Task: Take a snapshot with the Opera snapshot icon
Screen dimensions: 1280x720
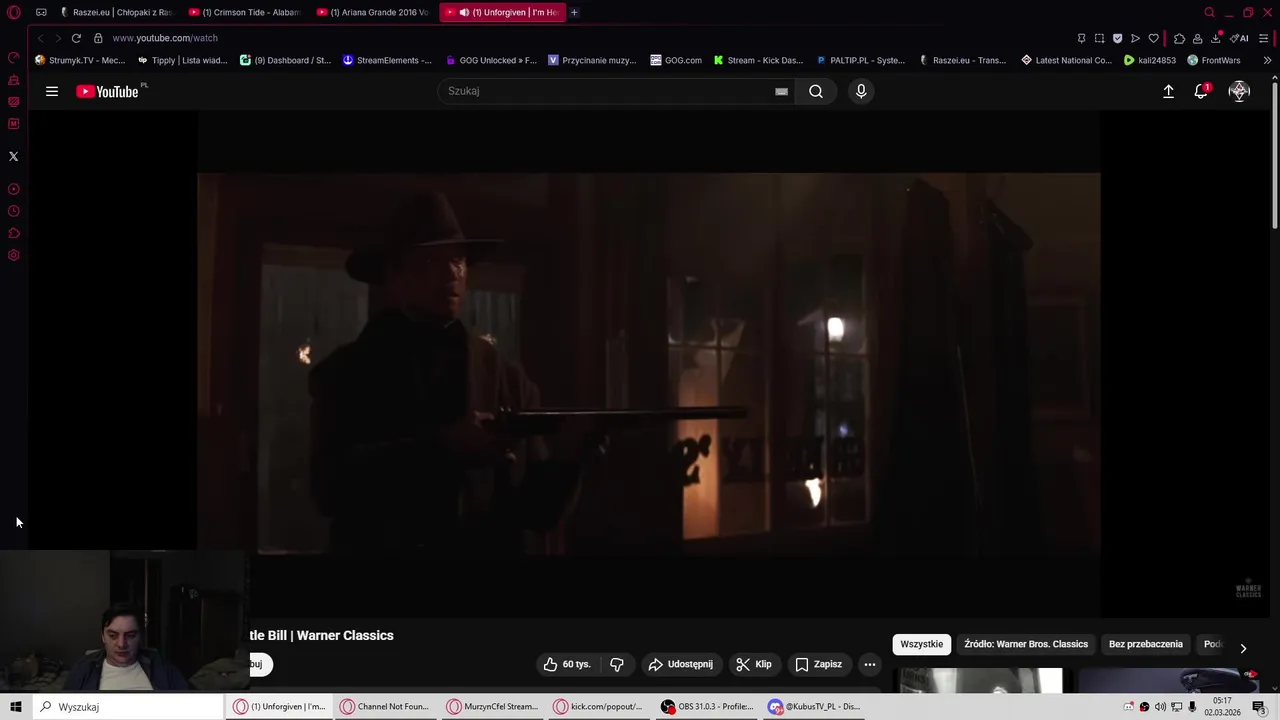Action: click(1099, 38)
